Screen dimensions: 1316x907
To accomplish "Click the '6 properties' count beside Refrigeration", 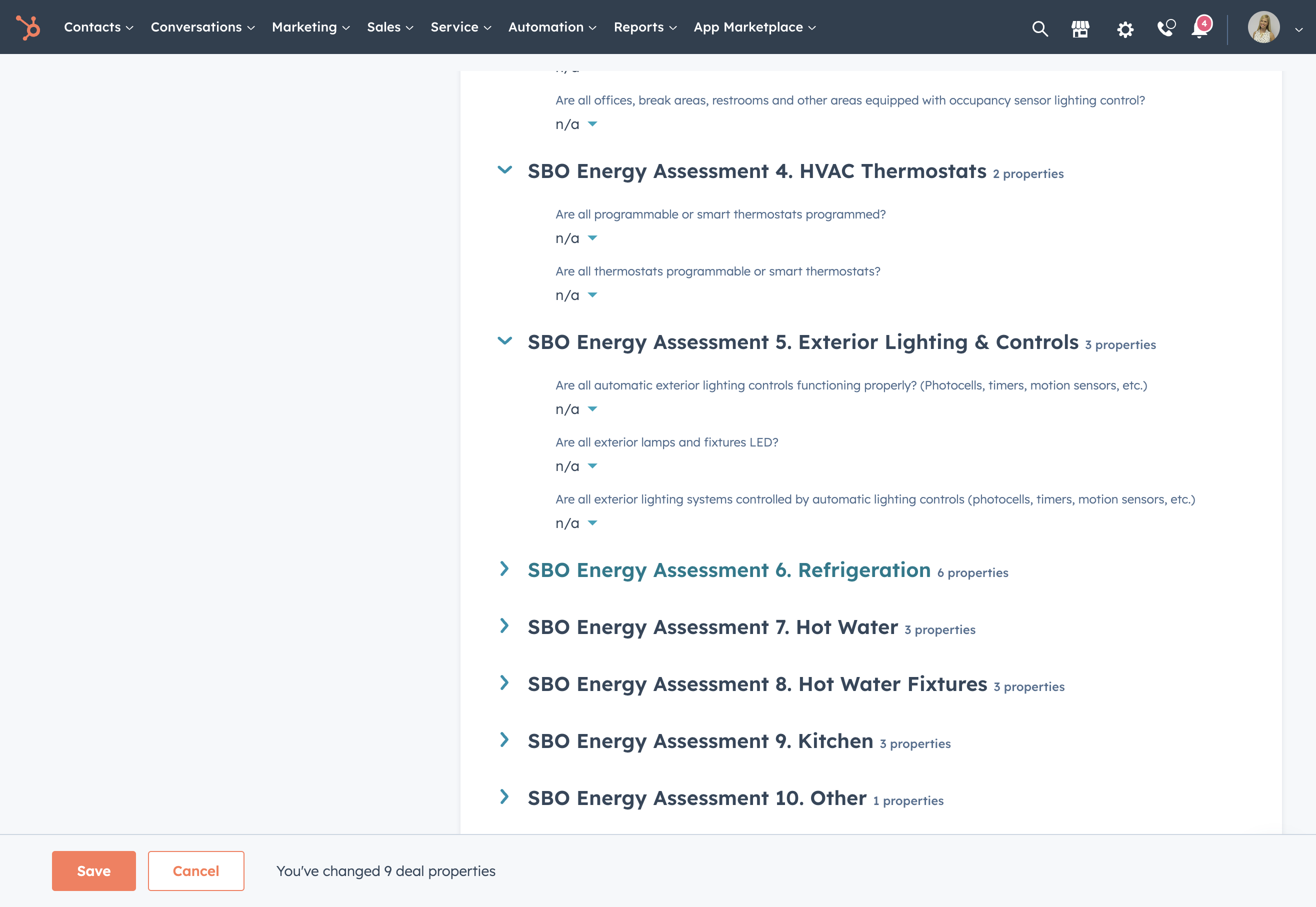I will (x=973, y=572).
